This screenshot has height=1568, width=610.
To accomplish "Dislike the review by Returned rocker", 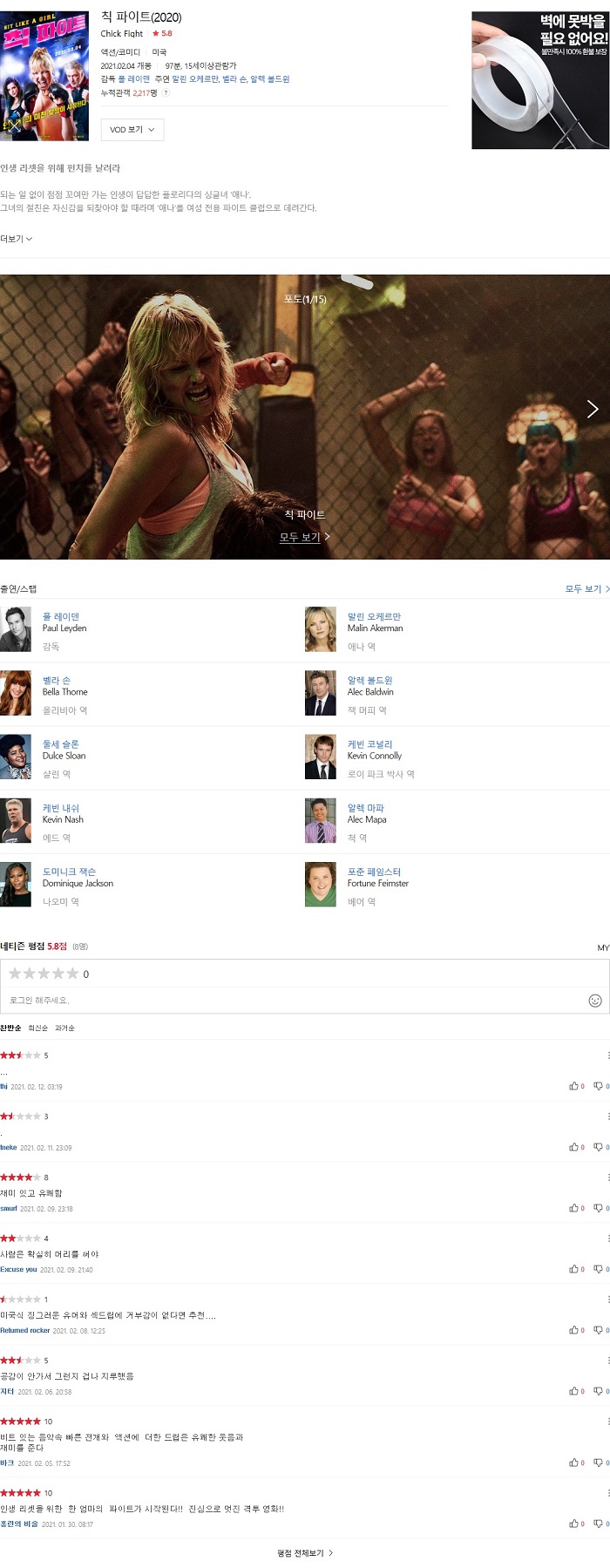I will pos(600,1330).
